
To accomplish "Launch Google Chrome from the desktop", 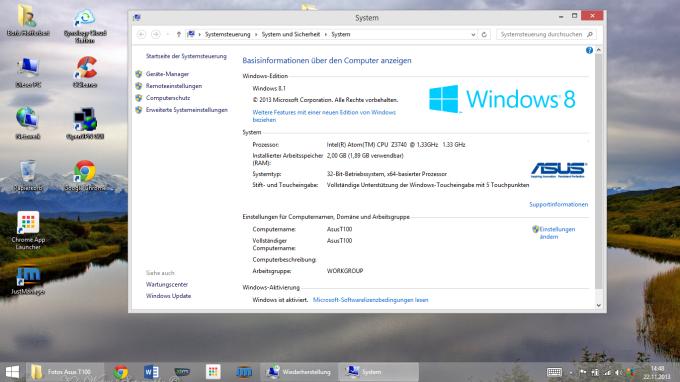I will point(85,175).
